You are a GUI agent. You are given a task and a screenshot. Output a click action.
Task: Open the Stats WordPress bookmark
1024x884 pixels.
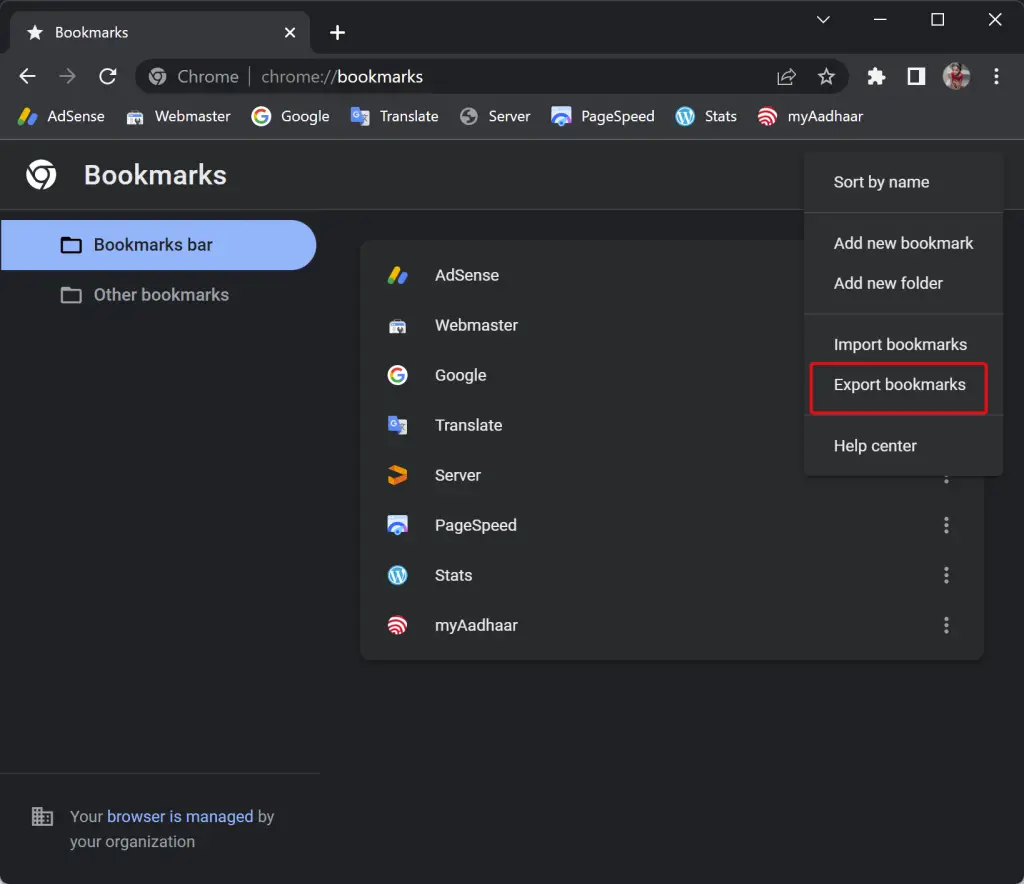coord(706,116)
